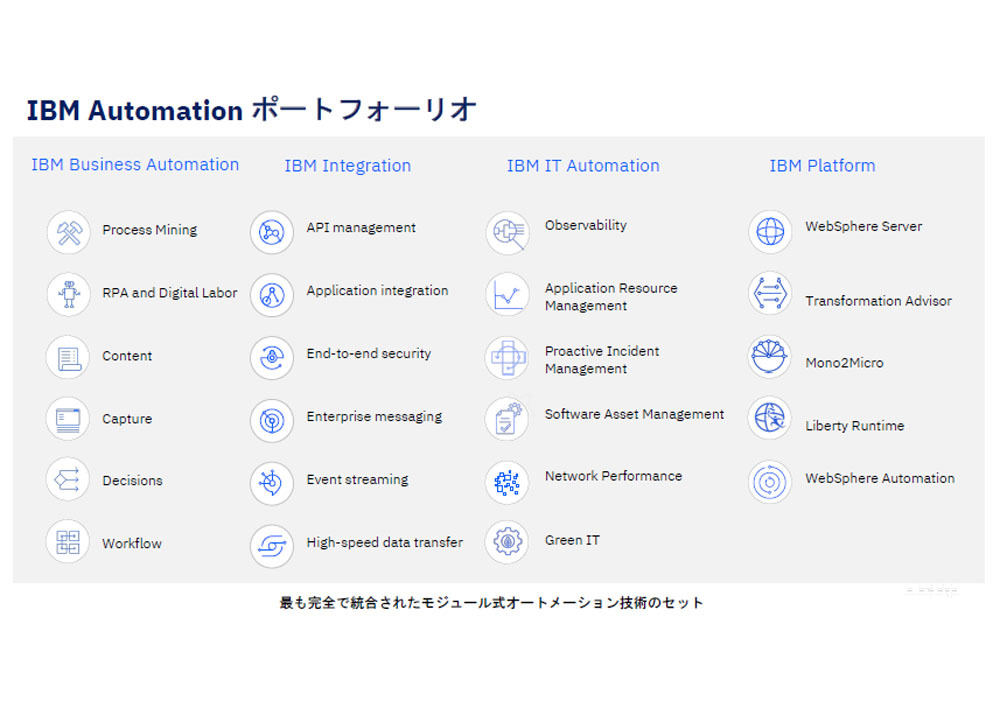This screenshot has height=701, width=1000.
Task: Click the 'End-to-end security' text
Action: point(369,353)
